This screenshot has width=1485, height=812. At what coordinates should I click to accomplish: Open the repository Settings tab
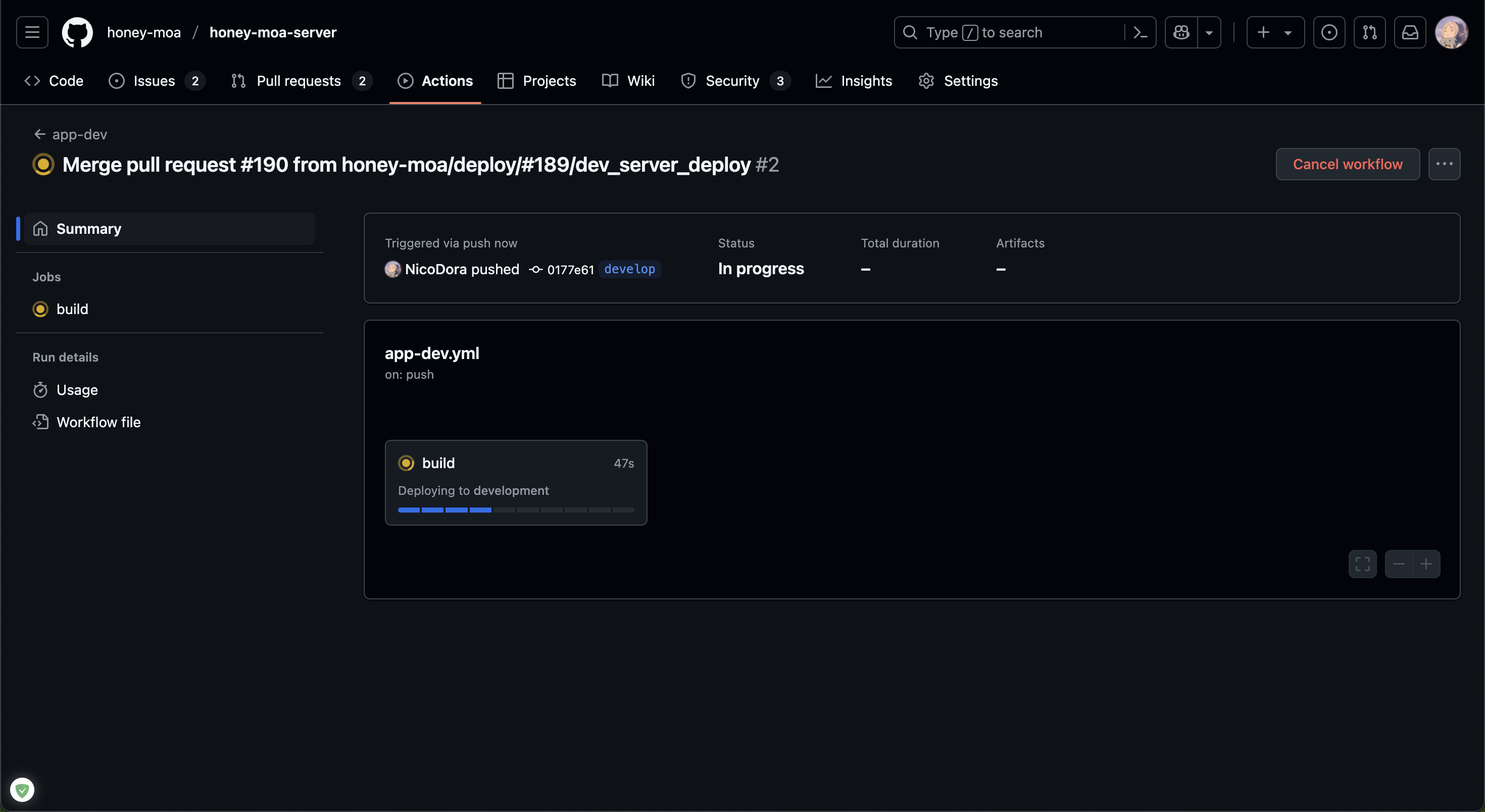pos(958,81)
